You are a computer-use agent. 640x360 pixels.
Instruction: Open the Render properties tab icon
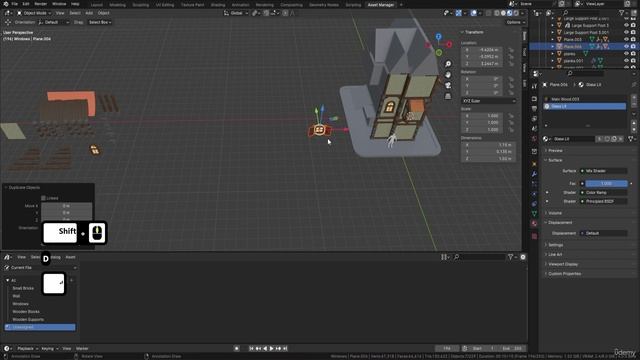click(x=534, y=99)
